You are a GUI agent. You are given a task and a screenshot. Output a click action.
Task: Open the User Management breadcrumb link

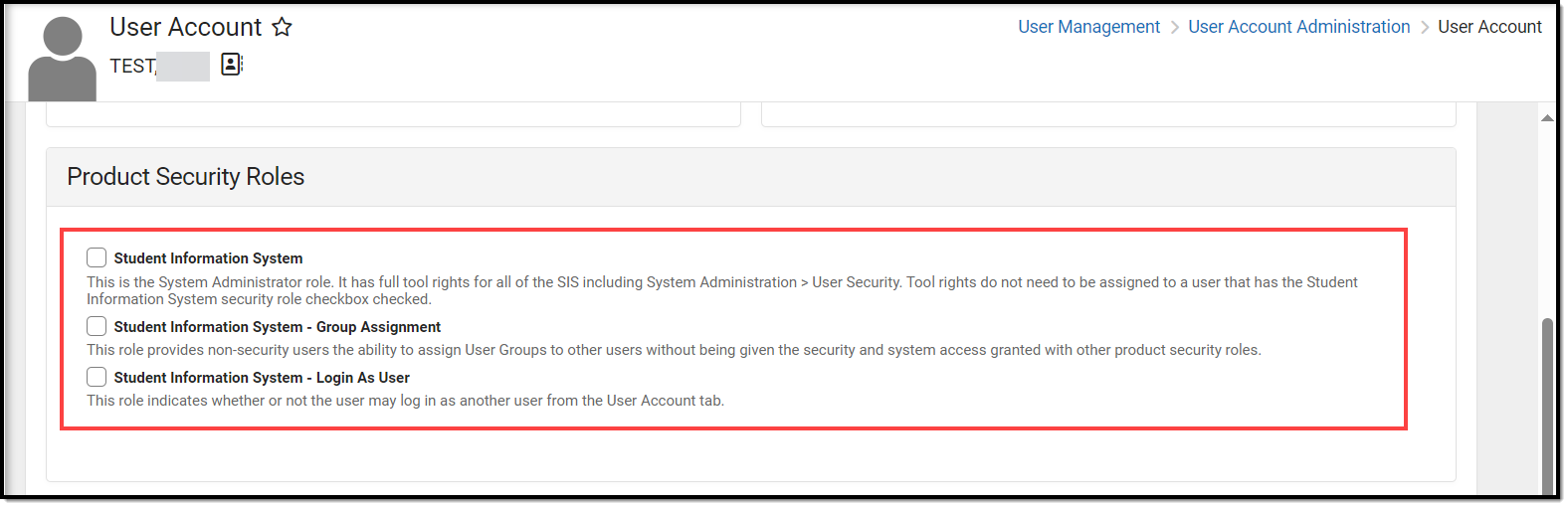pos(1088,27)
